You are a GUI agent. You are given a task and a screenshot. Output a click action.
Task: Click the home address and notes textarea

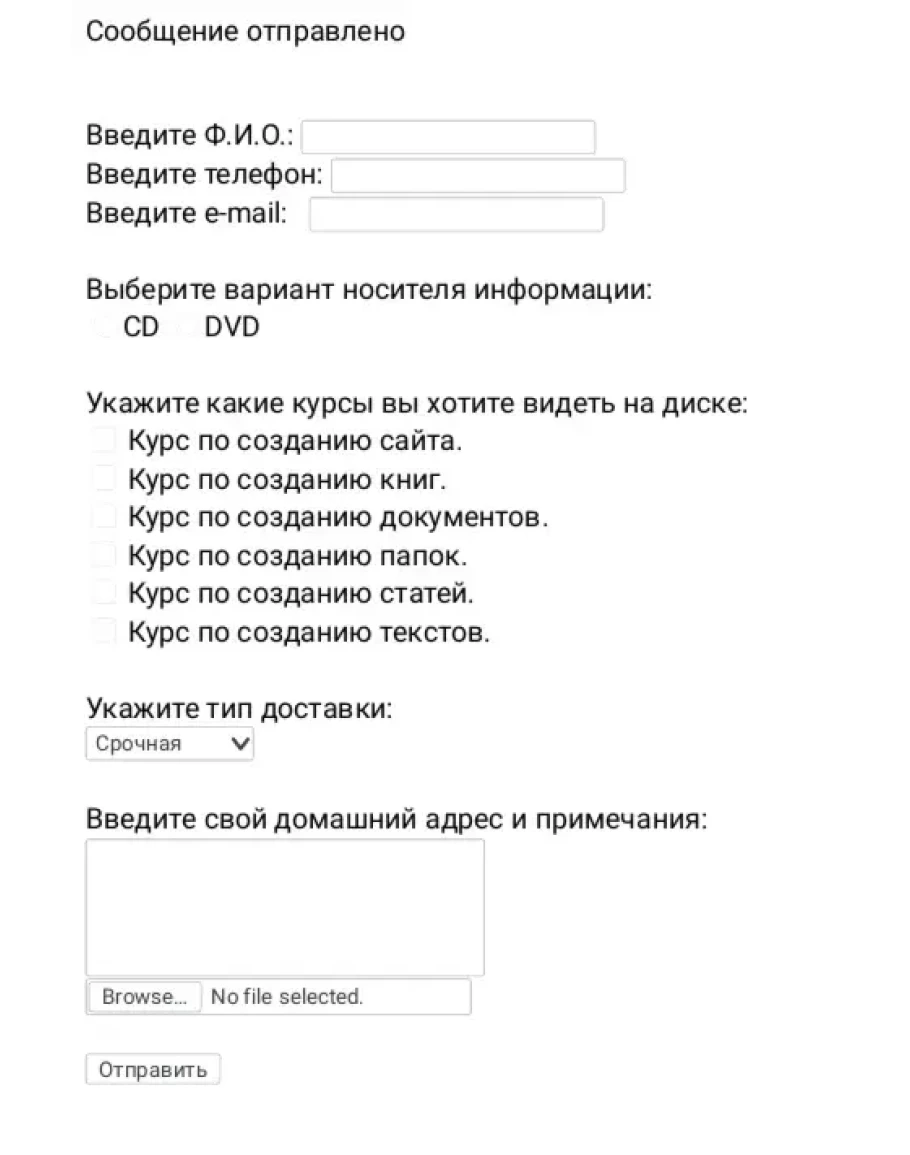point(285,907)
